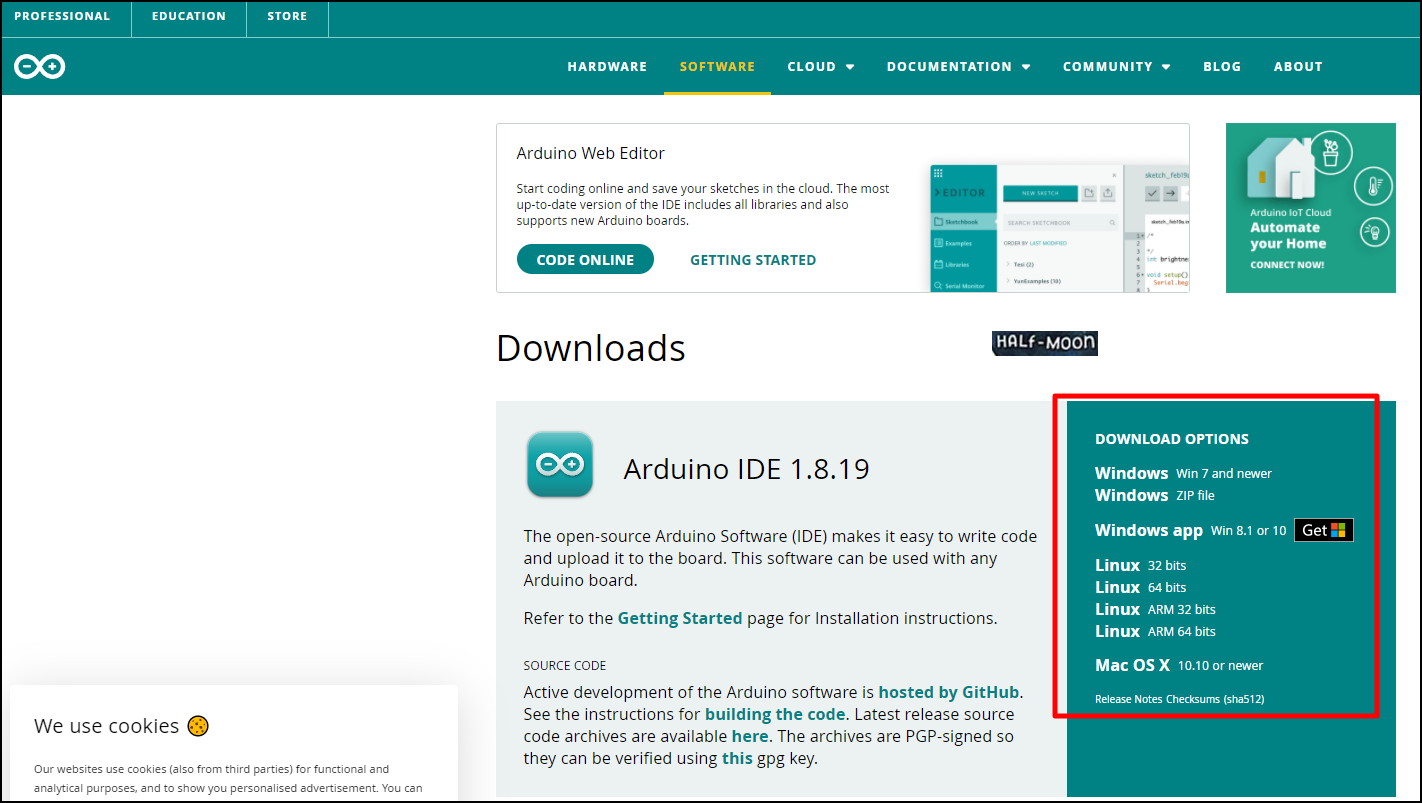Open the hosted by GitHub link
The image size is (1422, 803).
(949, 692)
